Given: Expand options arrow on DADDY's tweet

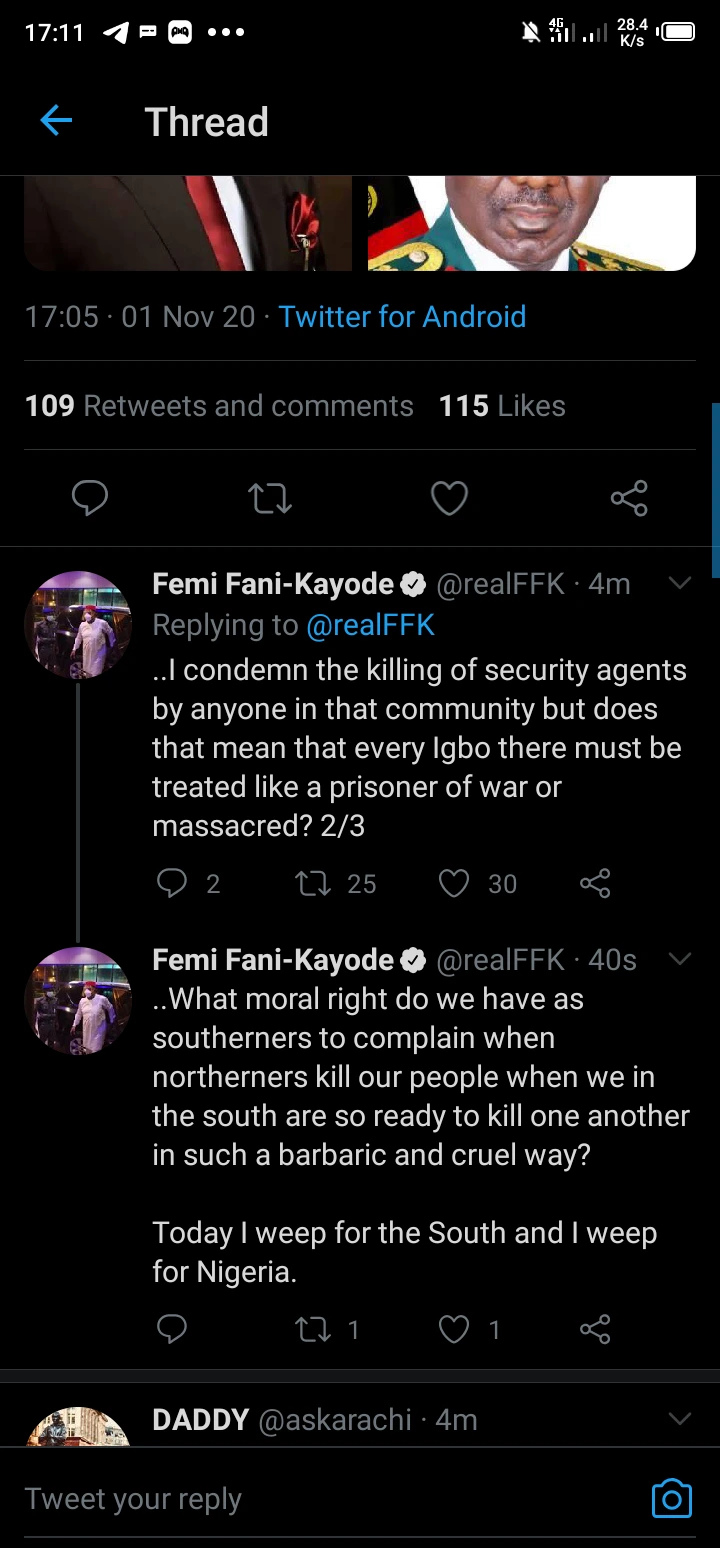Looking at the screenshot, I should [x=679, y=1419].
